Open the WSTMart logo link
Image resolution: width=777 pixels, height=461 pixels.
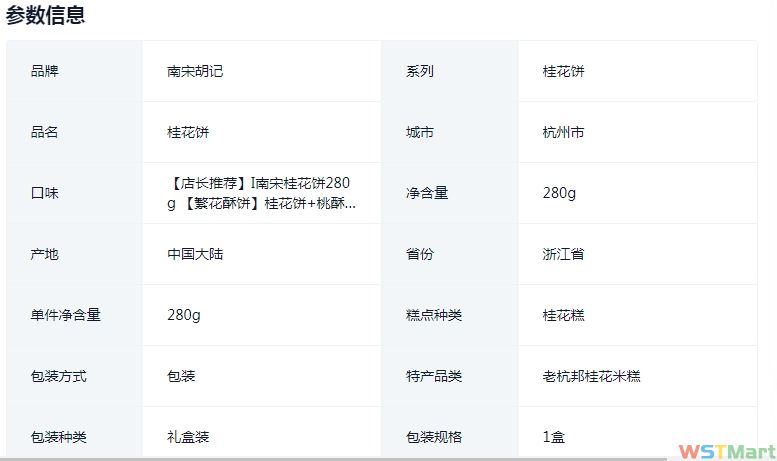coord(725,451)
